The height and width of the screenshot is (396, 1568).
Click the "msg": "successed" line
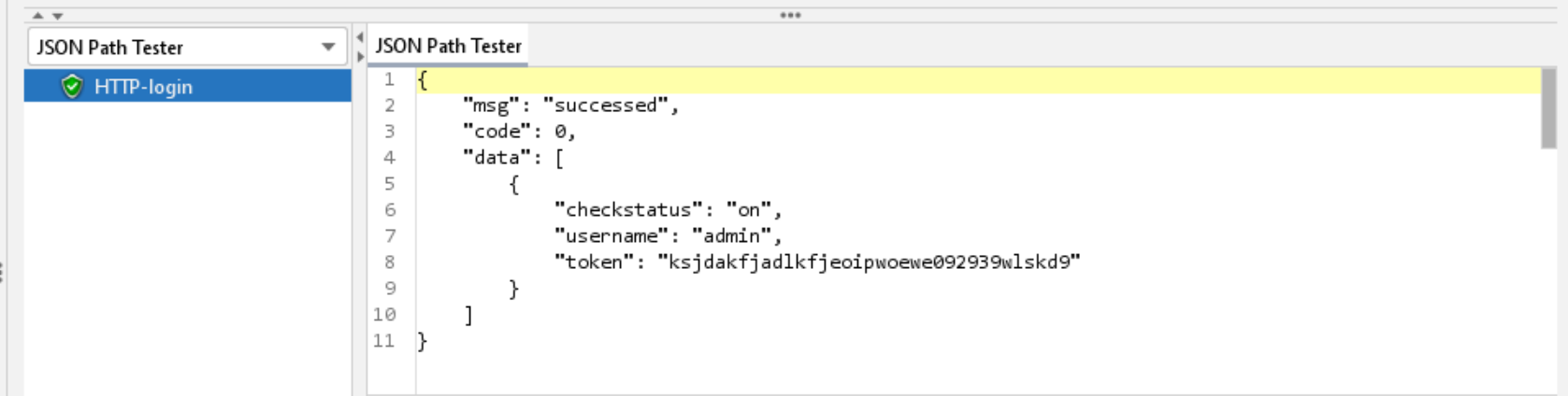coord(570,106)
